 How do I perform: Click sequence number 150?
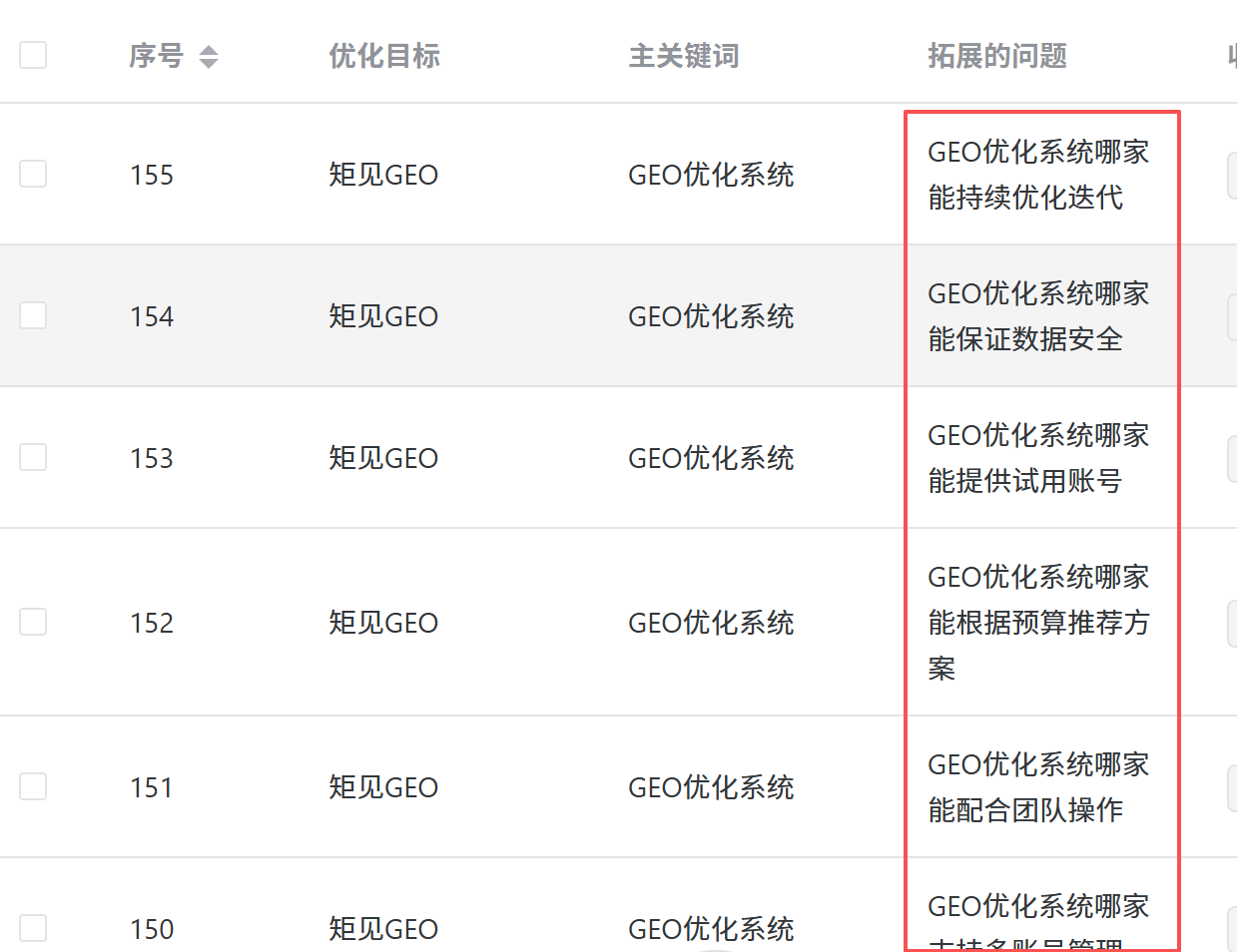point(152,929)
